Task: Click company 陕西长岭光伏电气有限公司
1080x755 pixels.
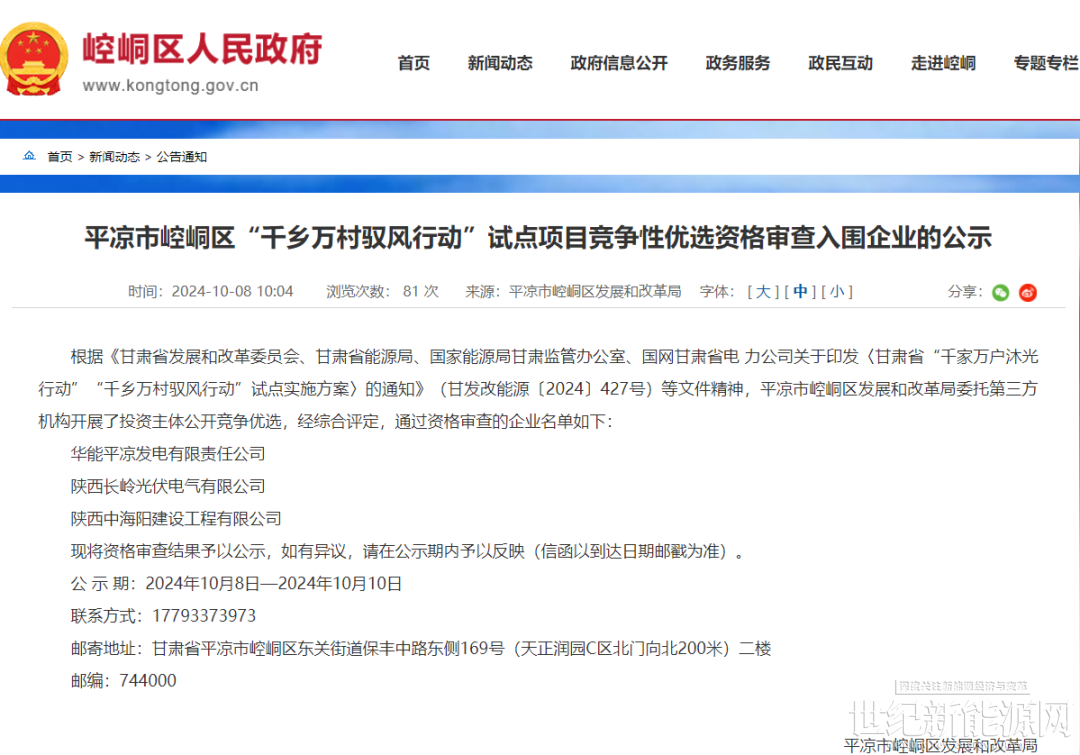Action: (168, 486)
